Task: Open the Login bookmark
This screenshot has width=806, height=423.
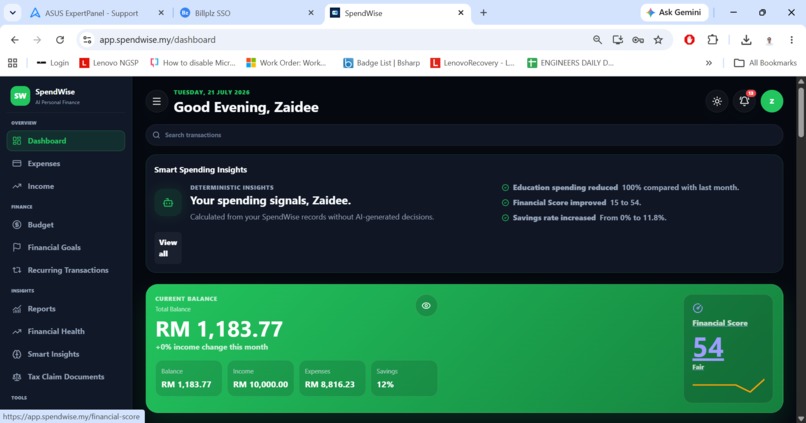Action: (x=52, y=63)
